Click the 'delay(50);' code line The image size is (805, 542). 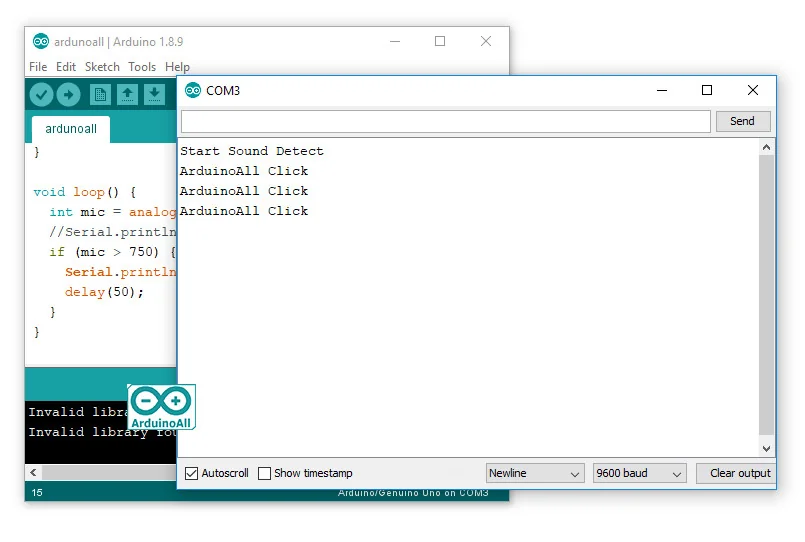104,292
